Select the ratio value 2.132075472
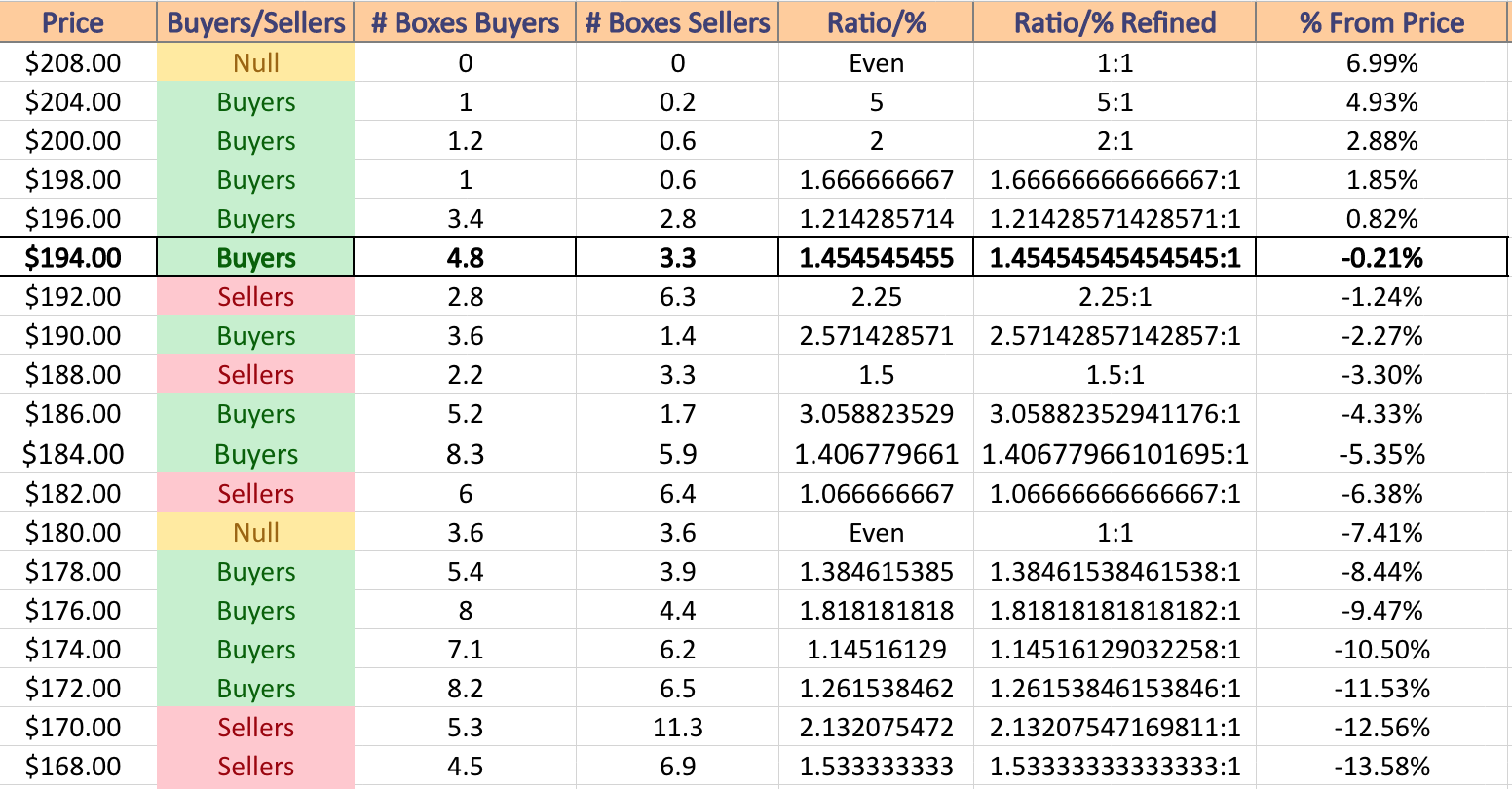This screenshot has height=789, width=1512. click(876, 728)
